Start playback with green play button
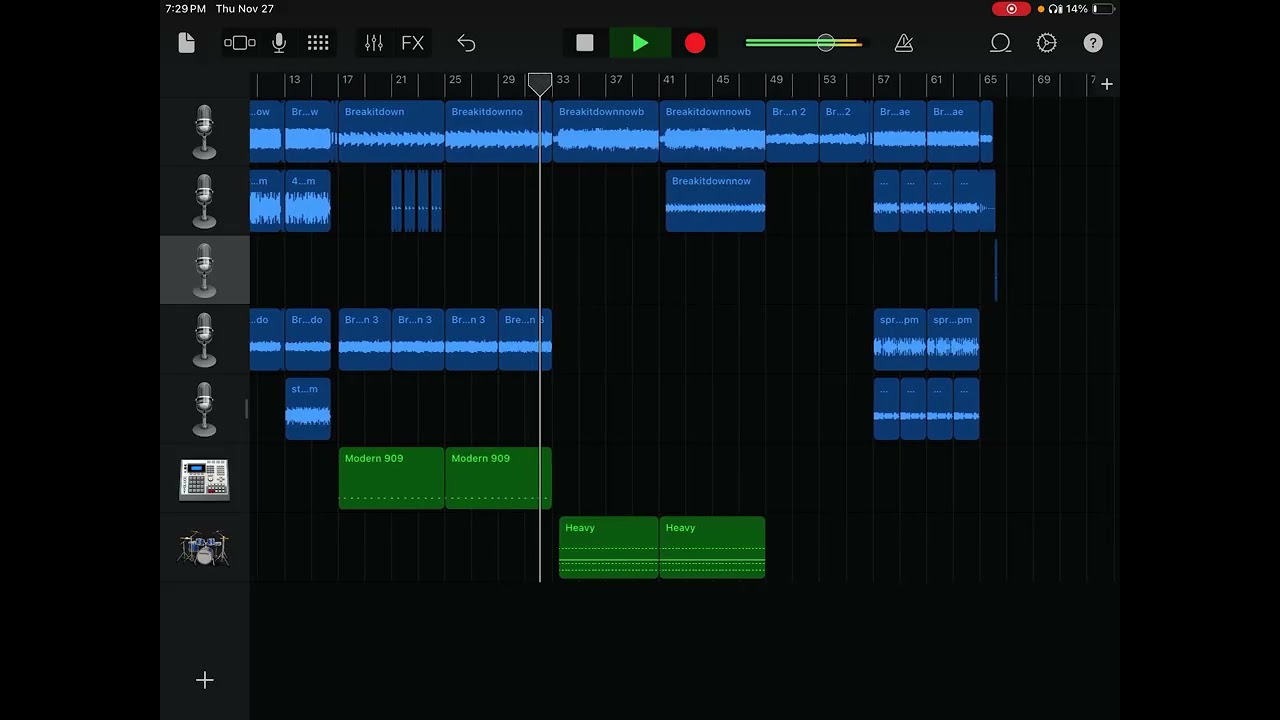1280x720 pixels. pos(640,43)
